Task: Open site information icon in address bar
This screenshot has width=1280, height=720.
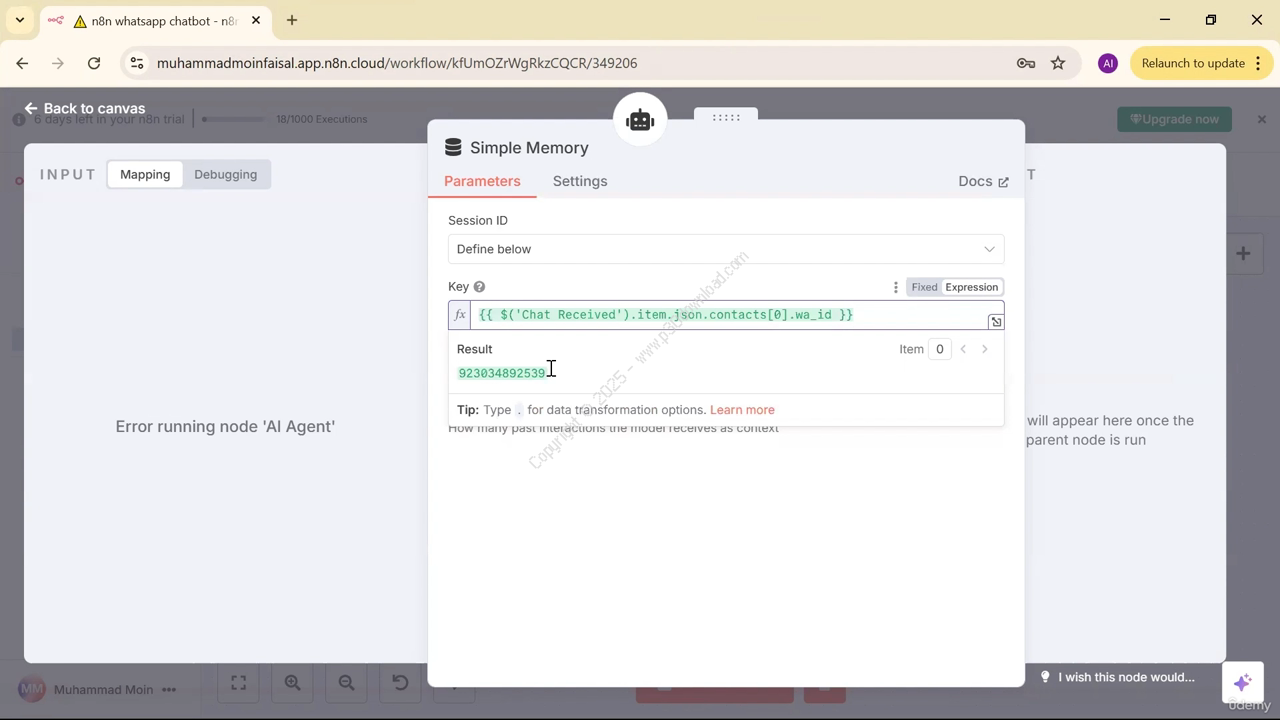Action: (137, 63)
